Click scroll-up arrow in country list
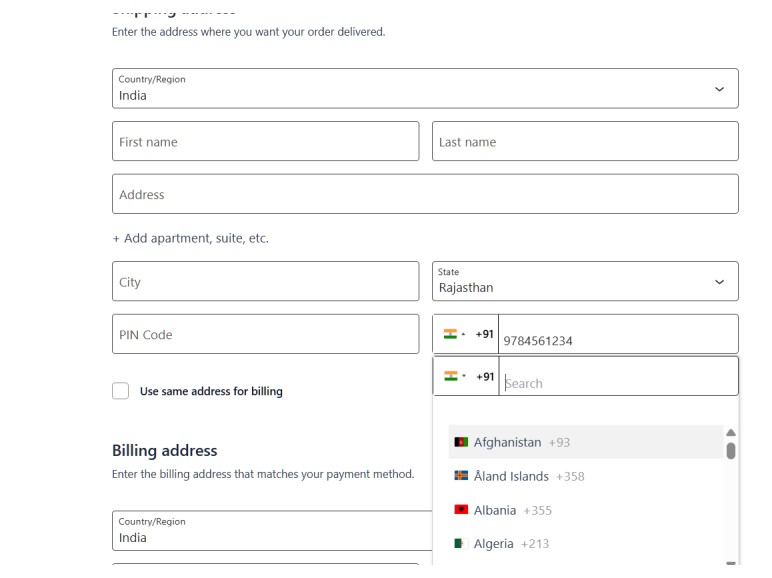The image size is (772, 578). 730,432
